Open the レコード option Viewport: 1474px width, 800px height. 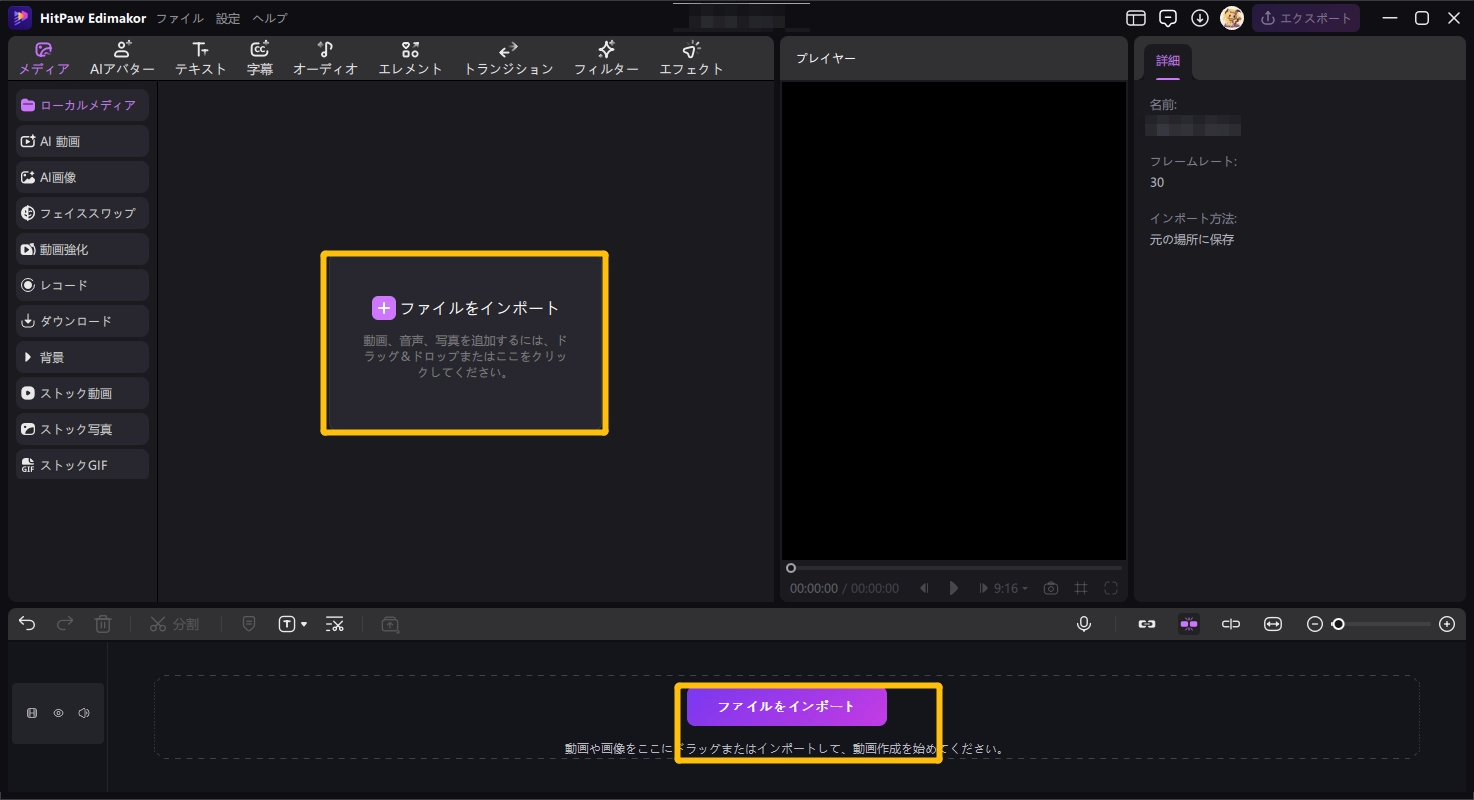point(83,285)
